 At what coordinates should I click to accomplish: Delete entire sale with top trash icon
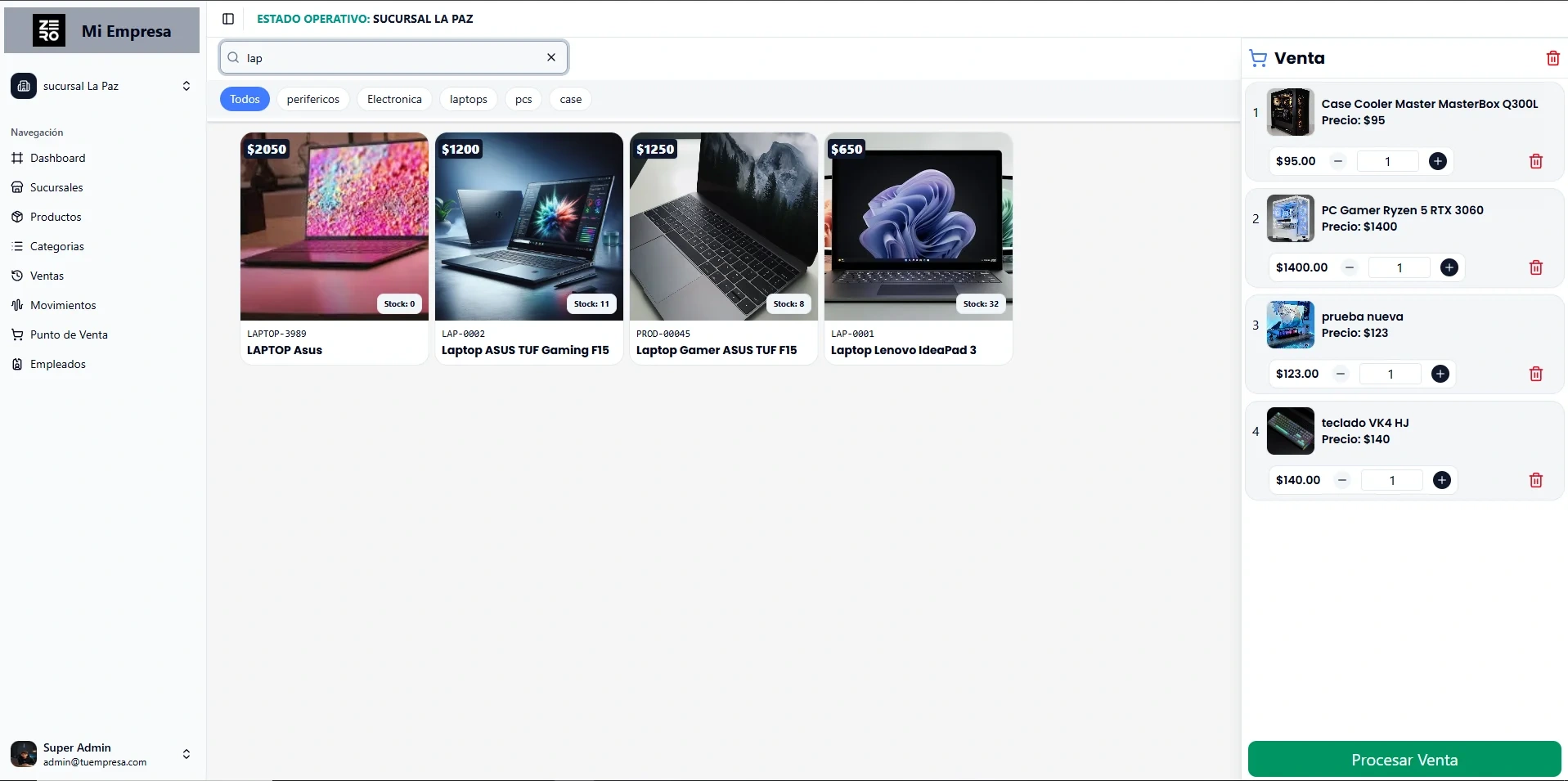pos(1552,58)
